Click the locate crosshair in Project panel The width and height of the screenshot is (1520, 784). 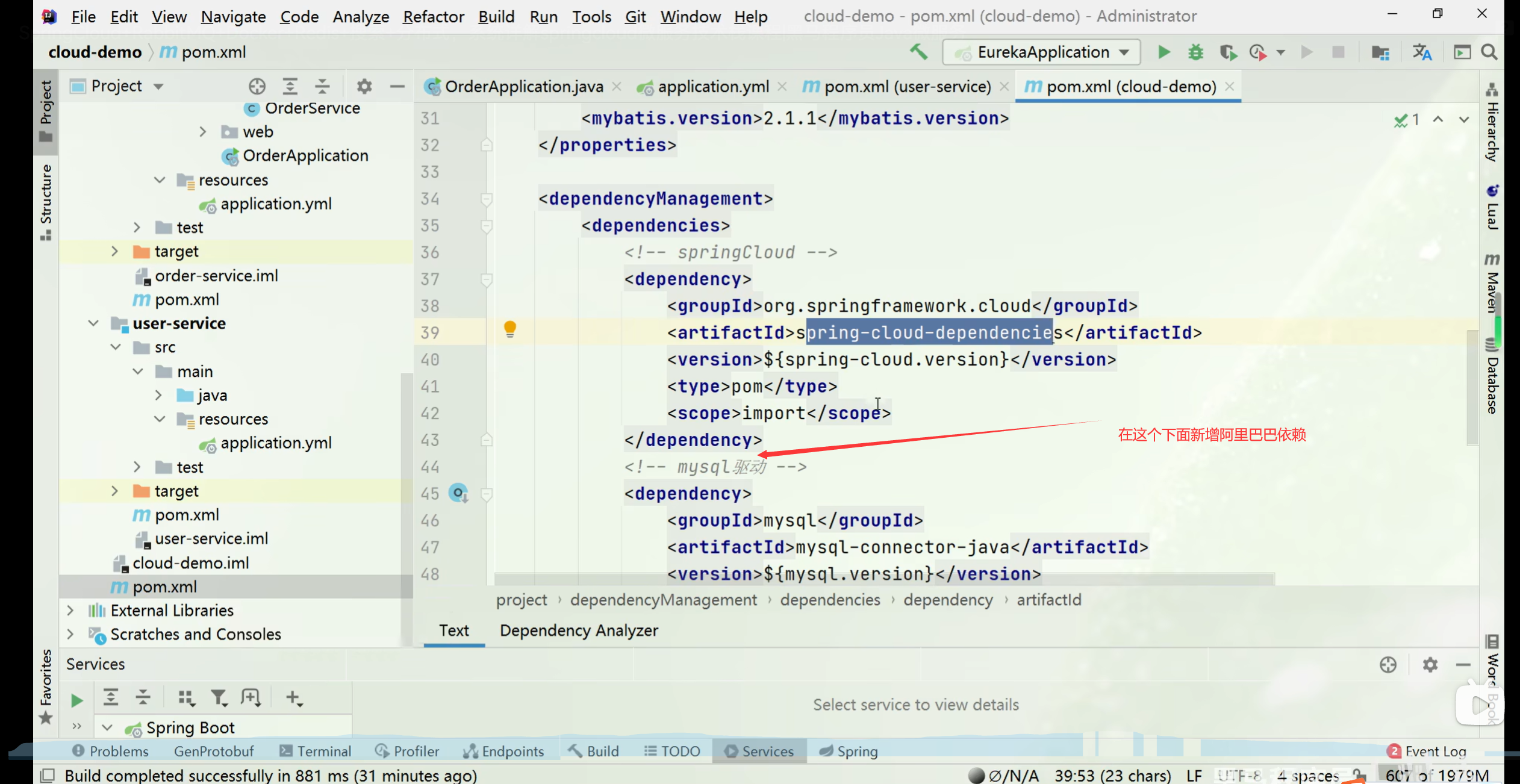coord(257,86)
